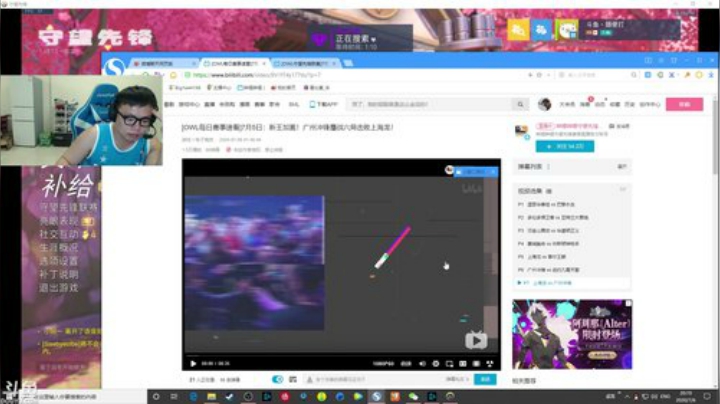
Task: Follow the uploader with blue follow button
Action: coord(565,146)
